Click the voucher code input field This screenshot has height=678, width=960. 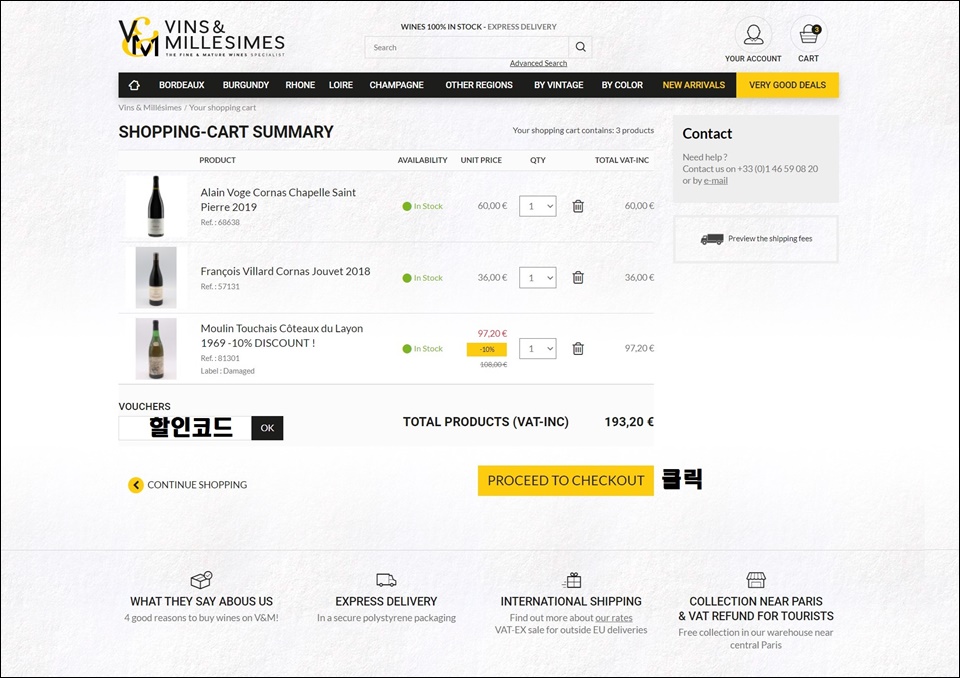point(185,428)
